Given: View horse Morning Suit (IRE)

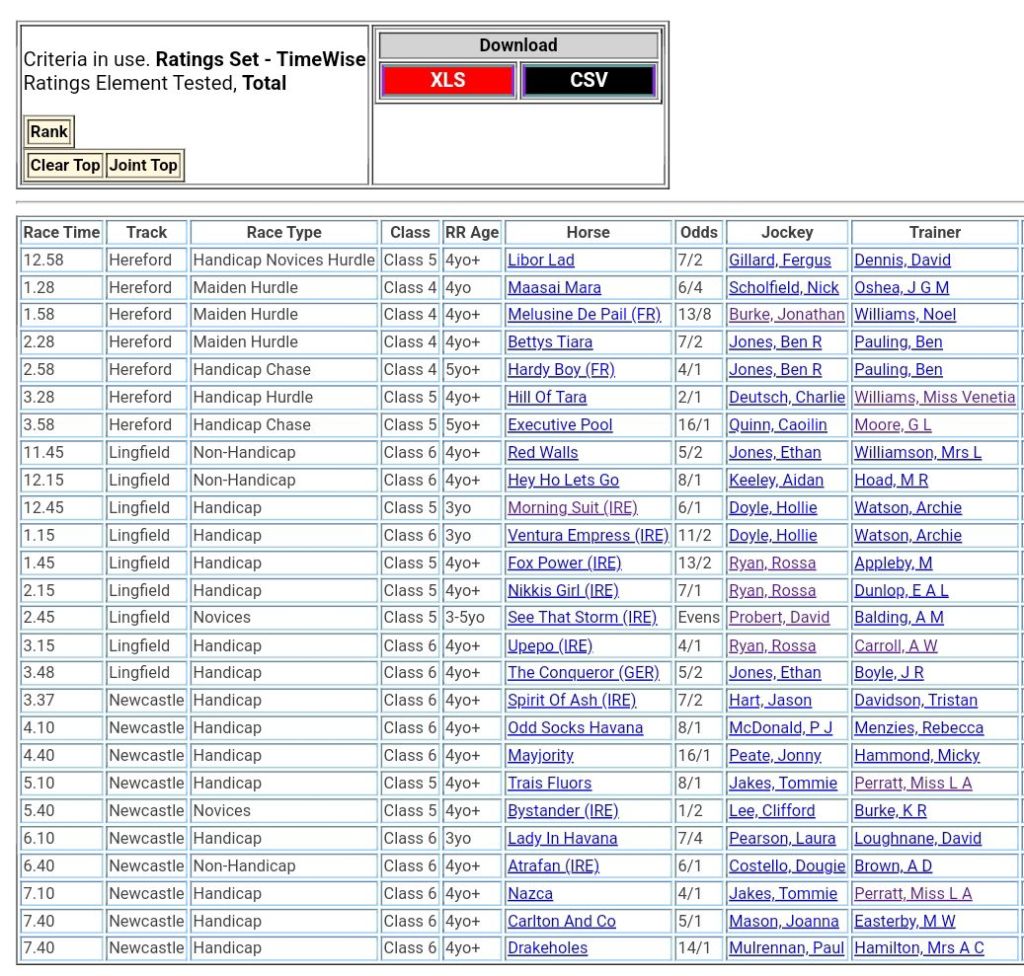Looking at the screenshot, I should point(572,508).
